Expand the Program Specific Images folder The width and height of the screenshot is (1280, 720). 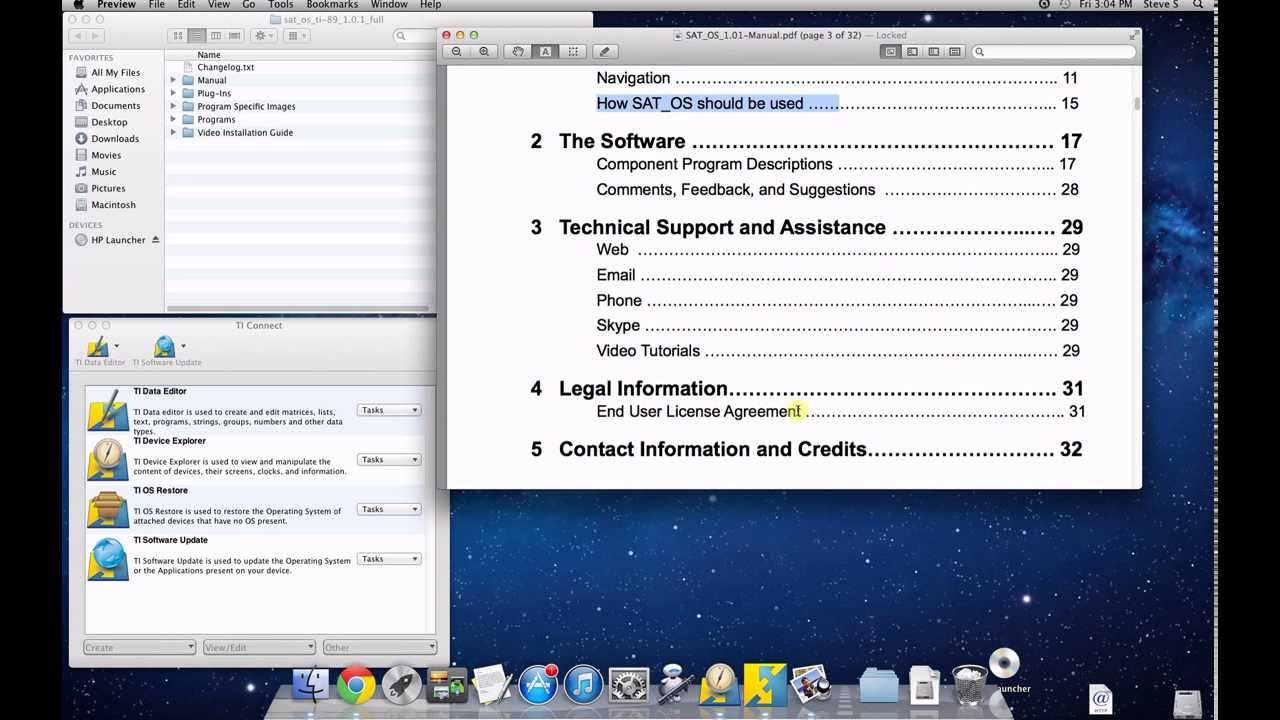[x=173, y=106]
